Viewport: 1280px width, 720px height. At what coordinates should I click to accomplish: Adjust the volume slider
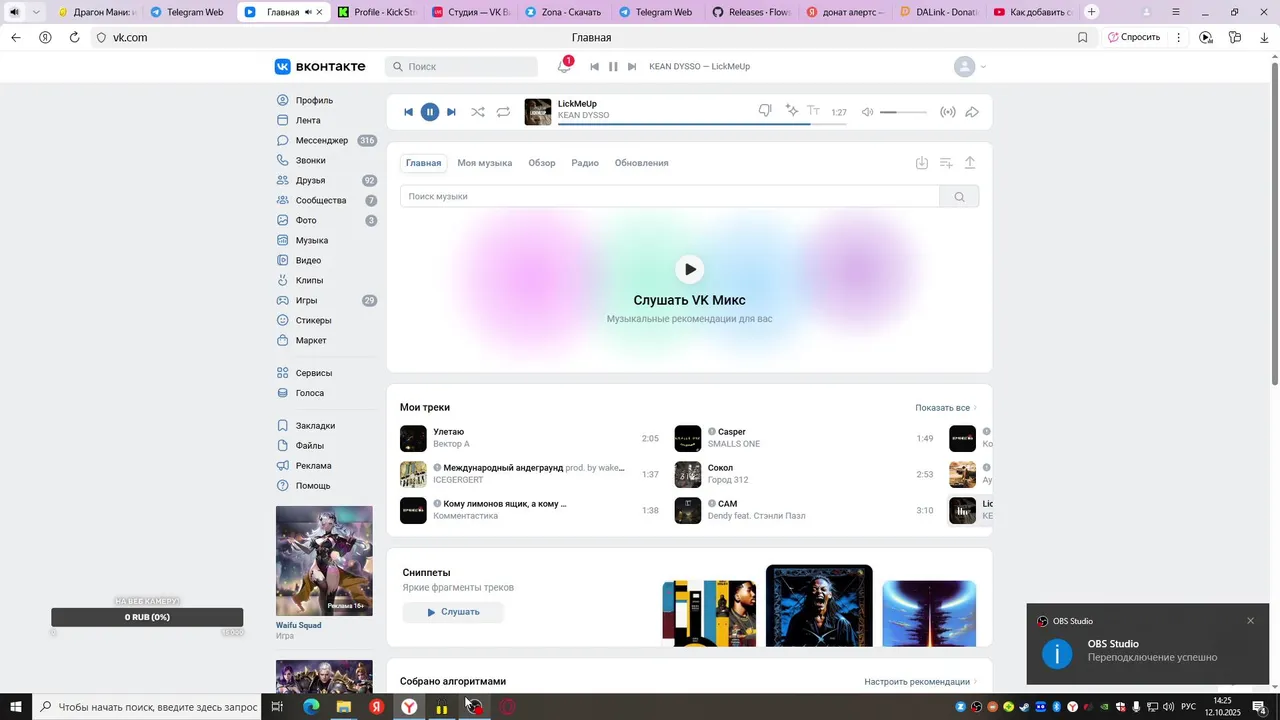903,112
